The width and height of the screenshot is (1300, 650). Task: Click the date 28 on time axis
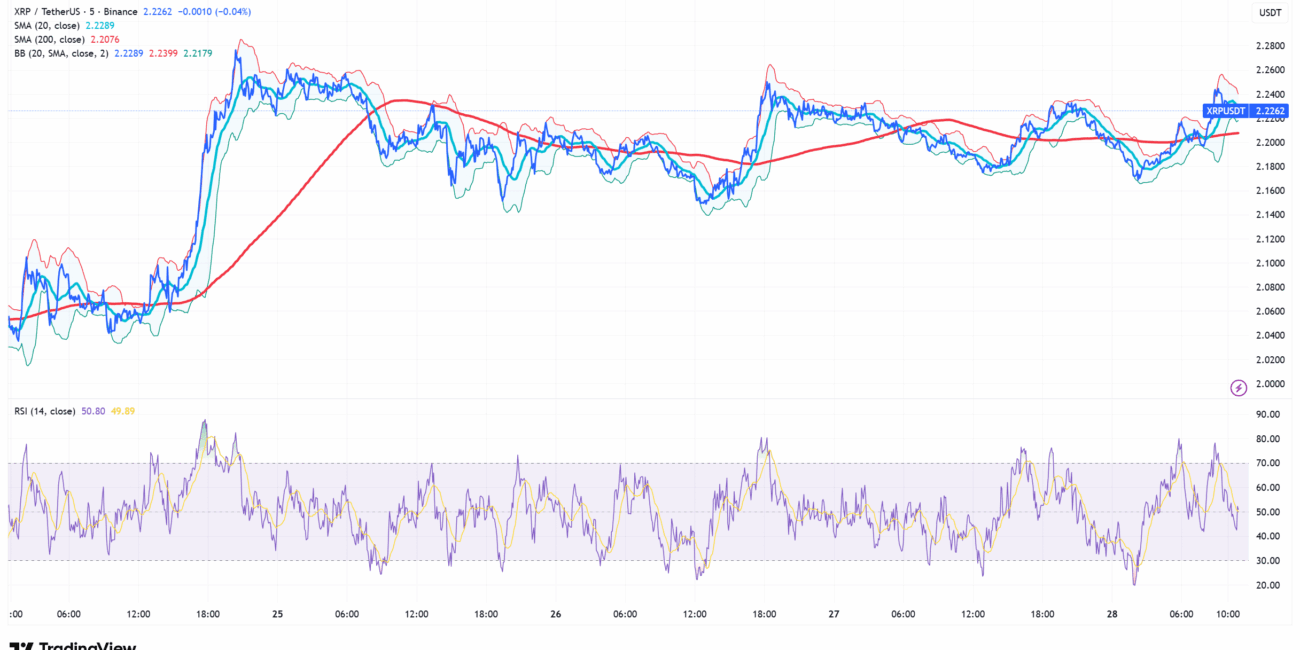point(1111,615)
